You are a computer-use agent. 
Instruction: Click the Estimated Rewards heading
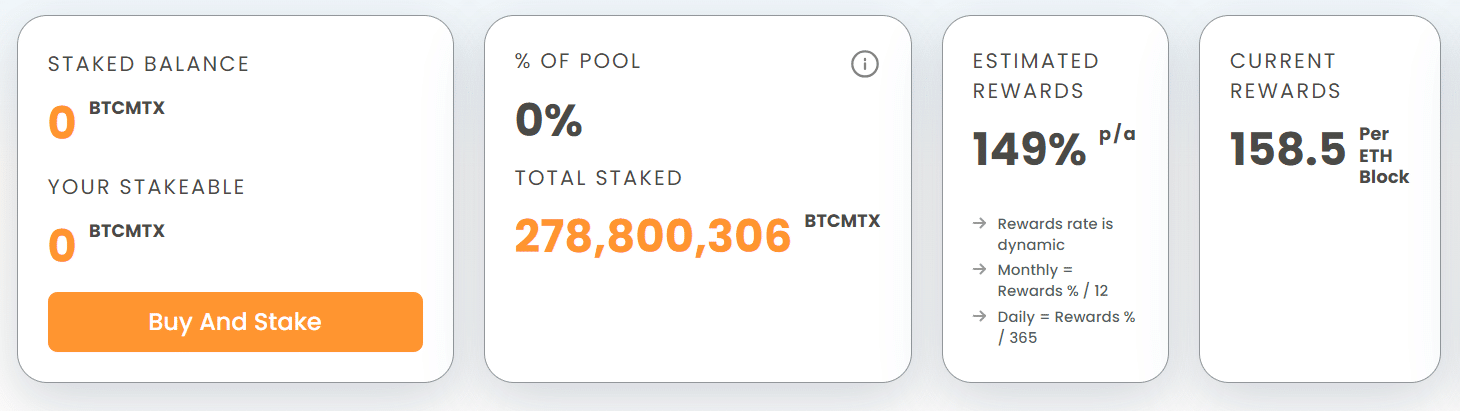[x=1035, y=76]
